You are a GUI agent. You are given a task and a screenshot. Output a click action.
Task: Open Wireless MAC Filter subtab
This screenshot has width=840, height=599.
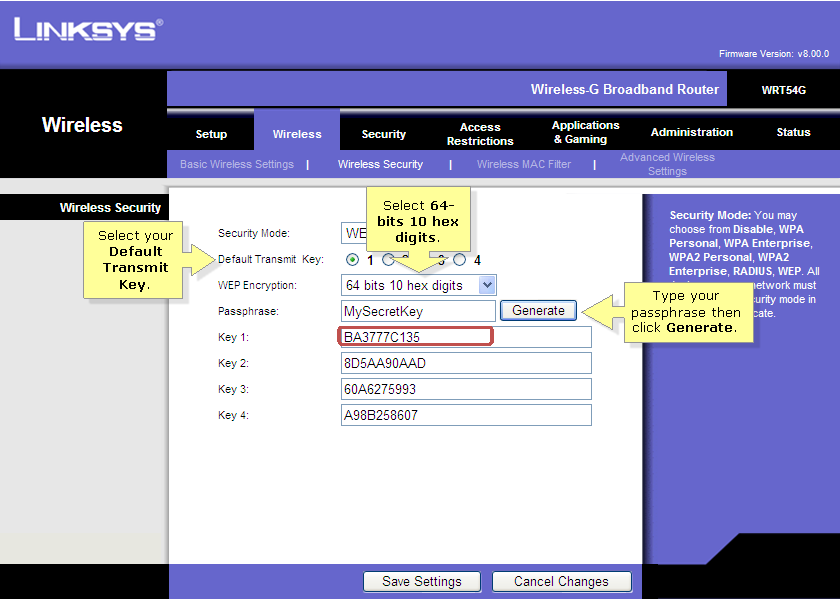[524, 164]
